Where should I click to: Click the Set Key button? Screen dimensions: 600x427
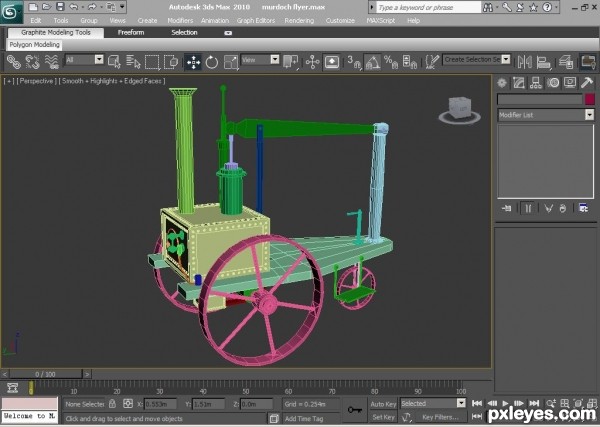(x=383, y=417)
